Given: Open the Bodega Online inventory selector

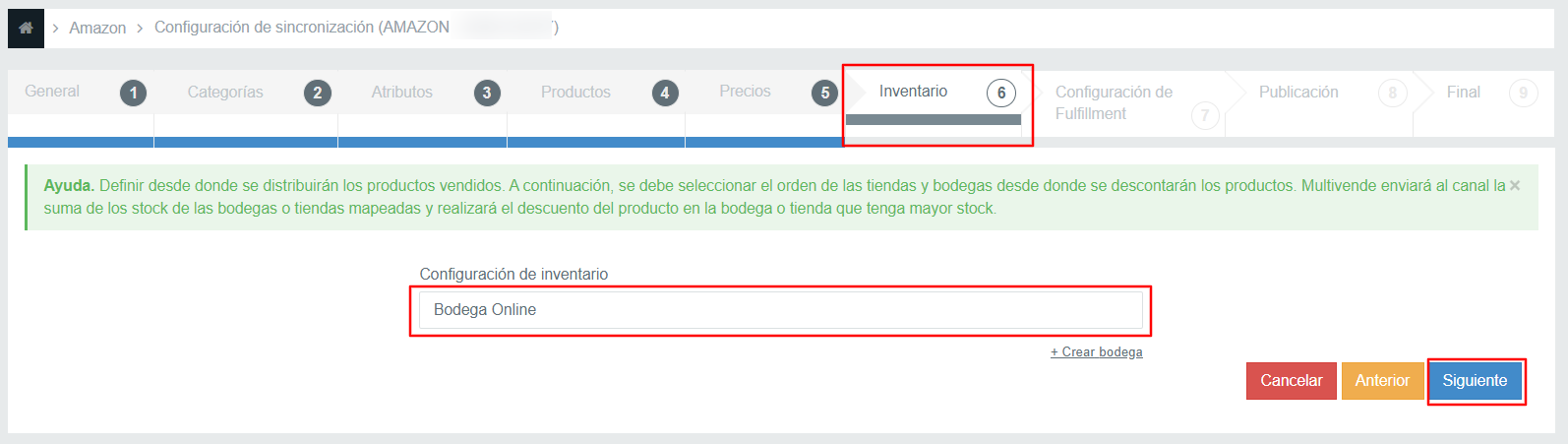Looking at the screenshot, I should click(x=781, y=310).
